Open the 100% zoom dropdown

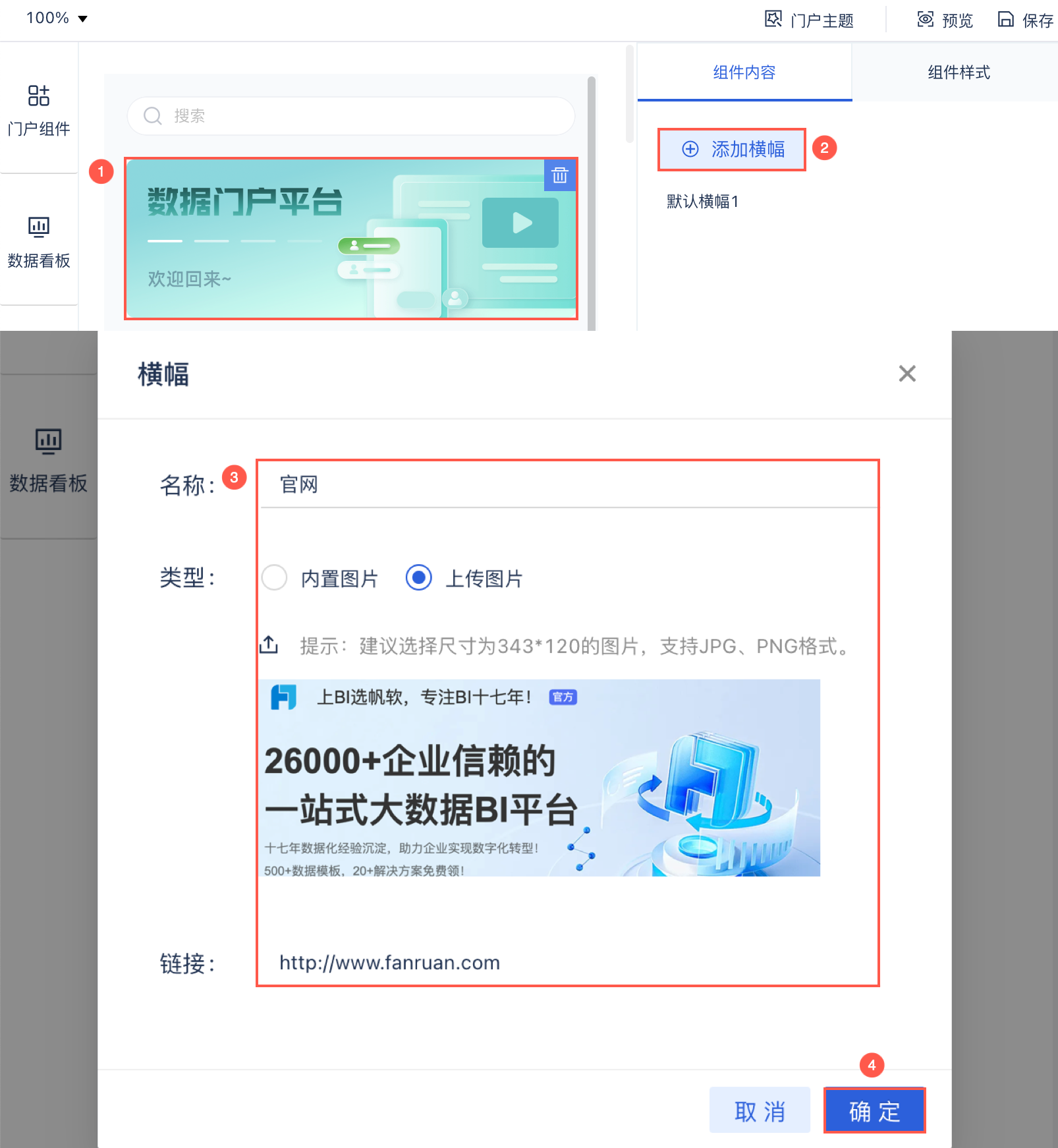[57, 18]
